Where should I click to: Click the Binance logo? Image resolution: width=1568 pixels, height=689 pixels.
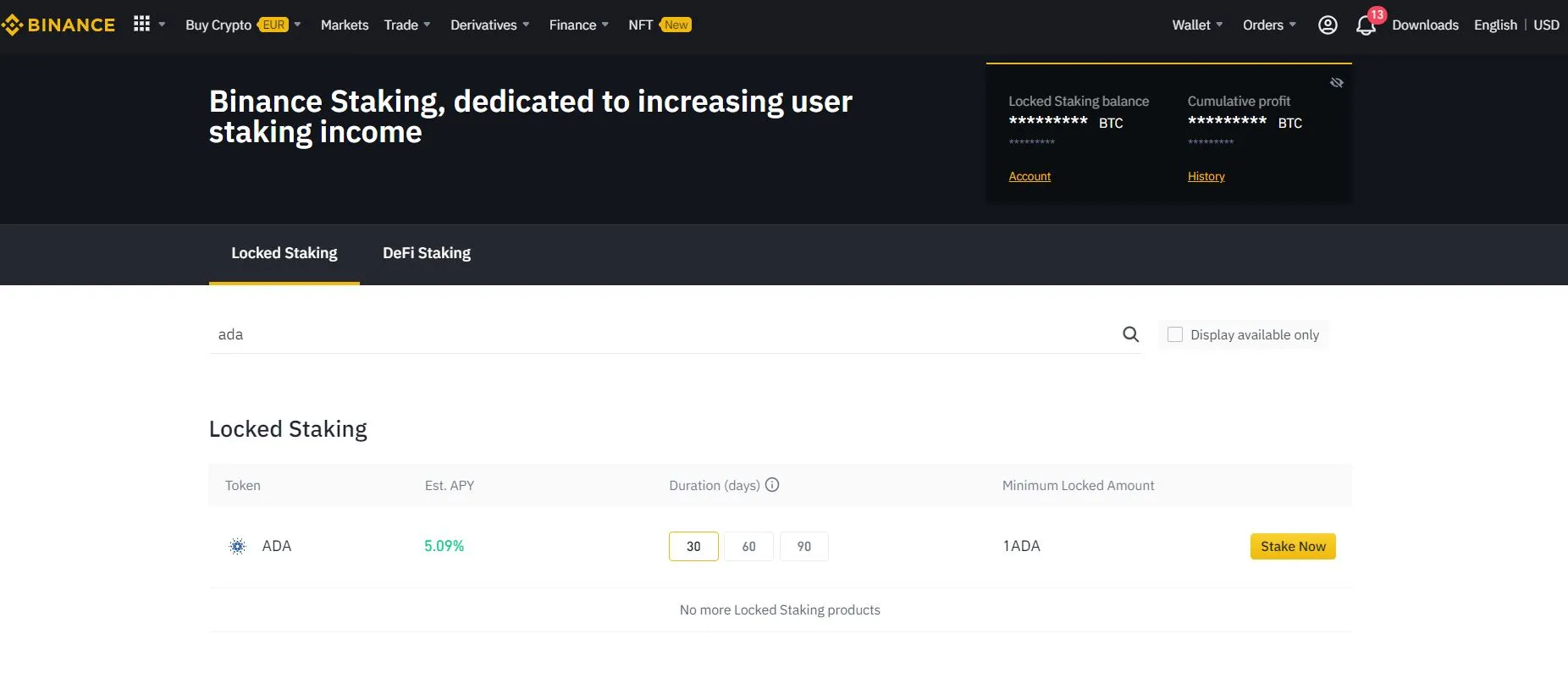tap(59, 25)
